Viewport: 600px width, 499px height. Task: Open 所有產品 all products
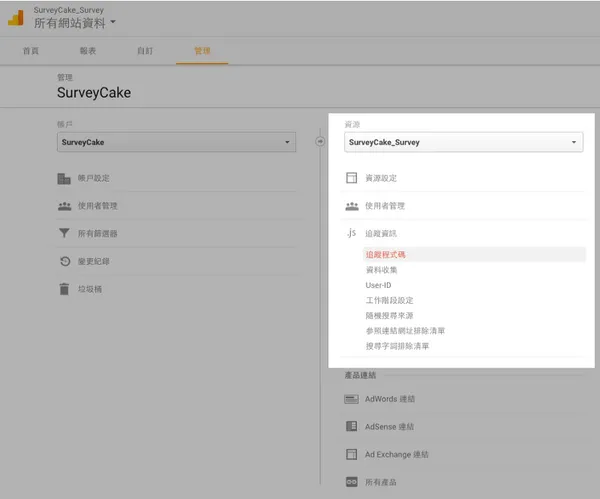pos(381,482)
